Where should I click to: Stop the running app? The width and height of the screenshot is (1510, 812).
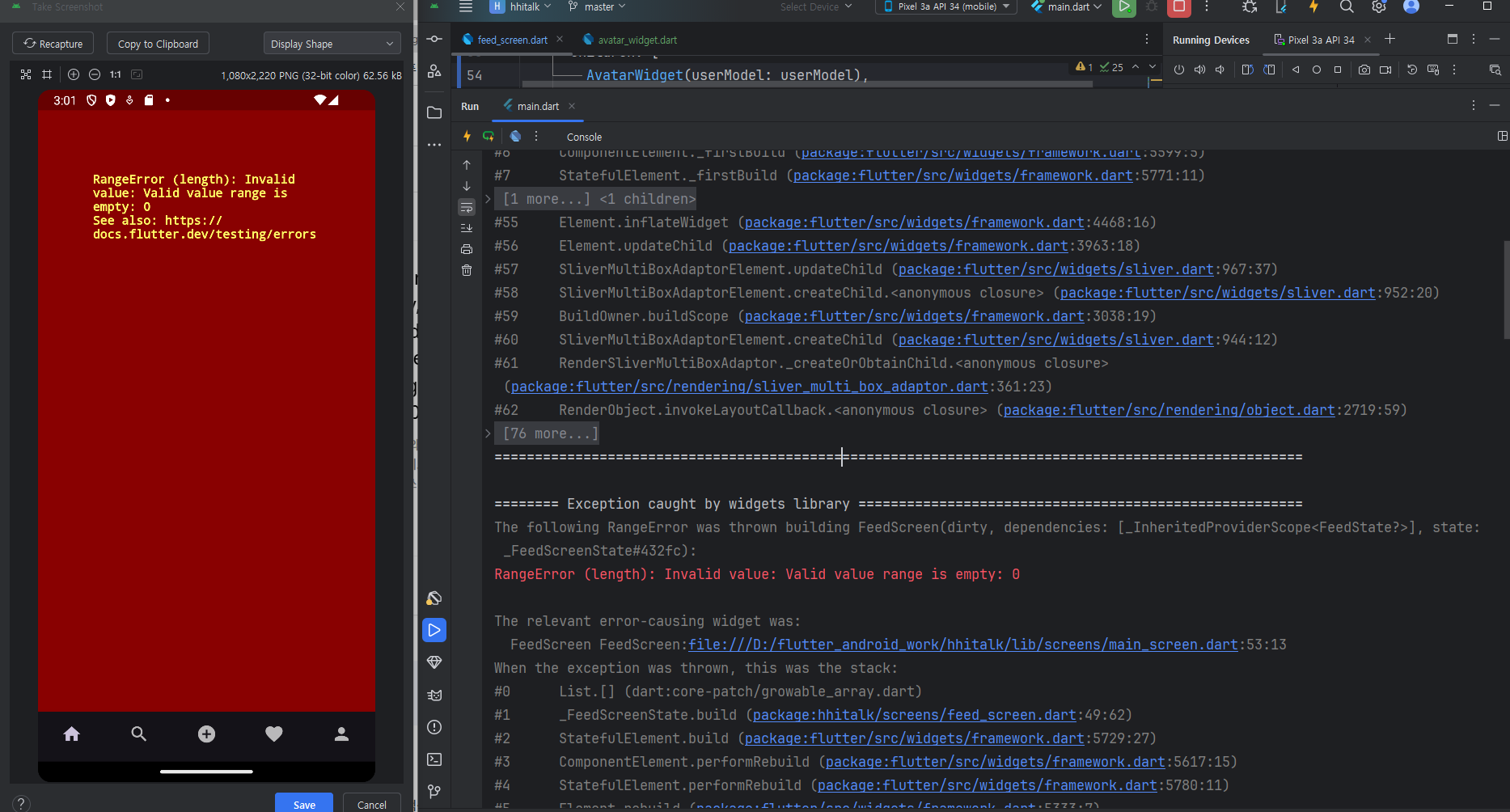pos(1179,6)
